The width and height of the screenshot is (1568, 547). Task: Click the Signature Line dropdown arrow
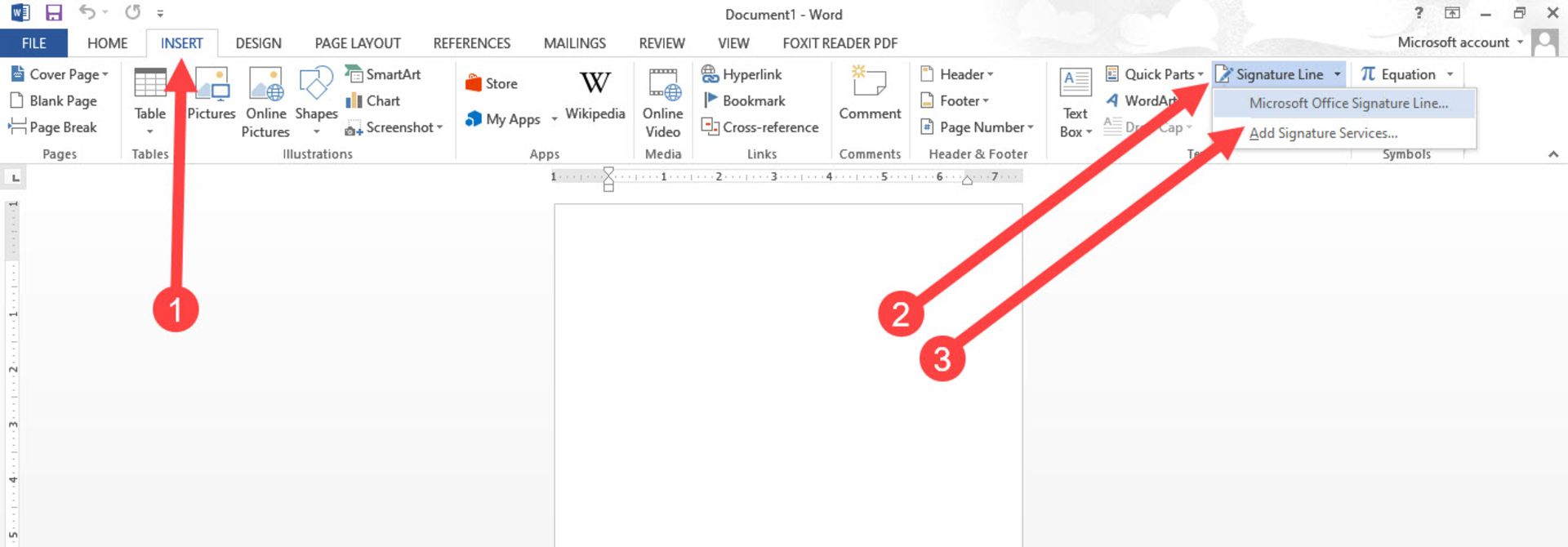(x=1337, y=74)
